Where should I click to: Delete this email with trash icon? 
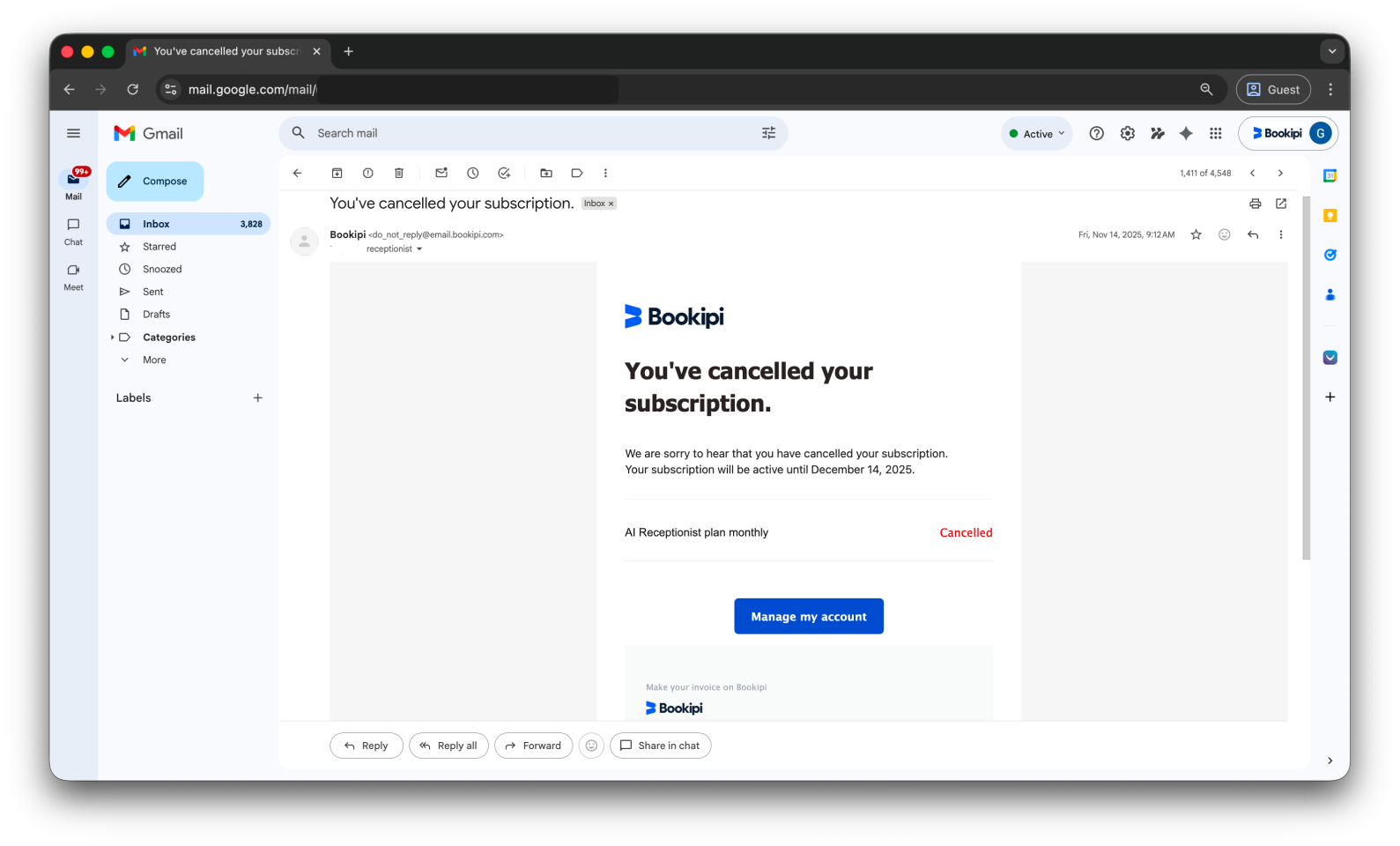coord(399,173)
